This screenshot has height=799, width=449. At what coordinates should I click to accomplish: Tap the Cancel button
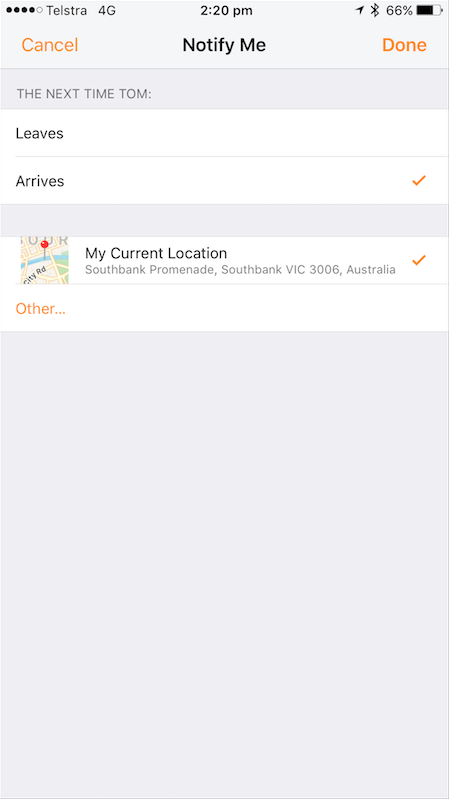click(50, 45)
